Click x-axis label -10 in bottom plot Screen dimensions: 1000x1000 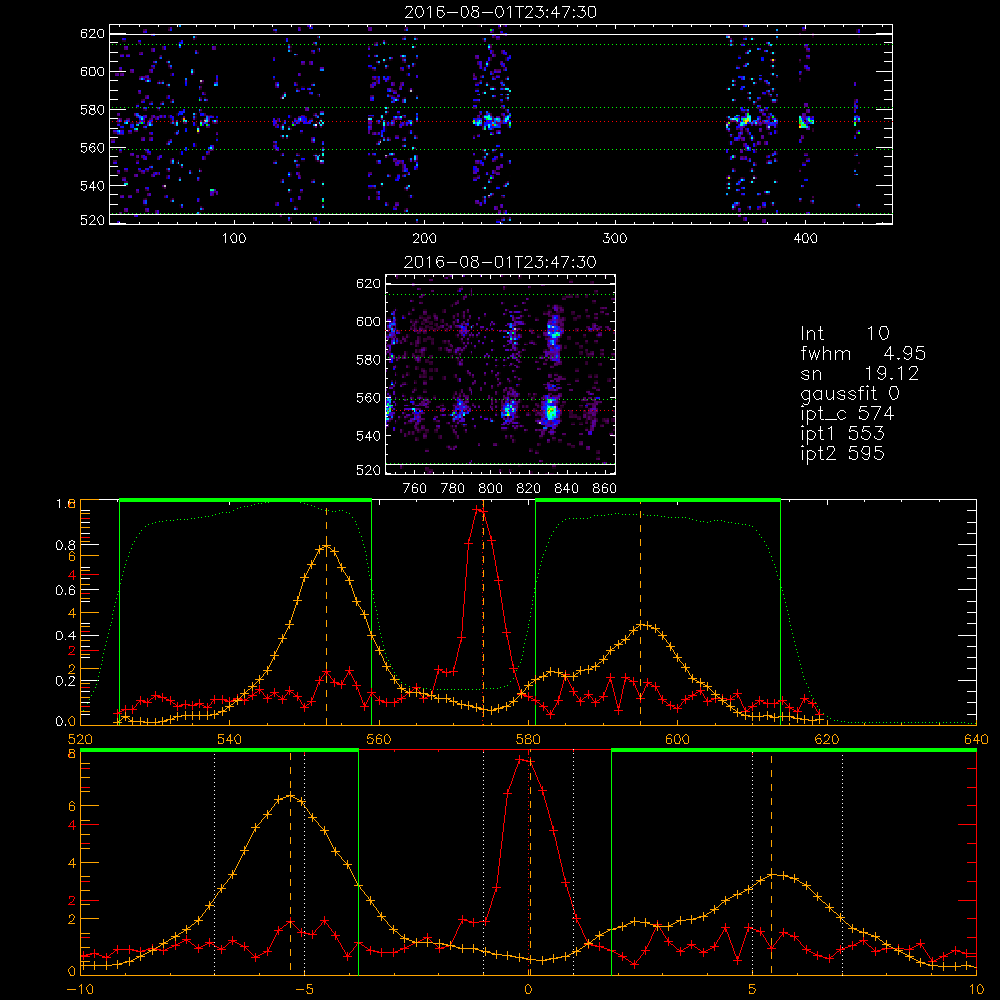pyautogui.click(x=80, y=989)
